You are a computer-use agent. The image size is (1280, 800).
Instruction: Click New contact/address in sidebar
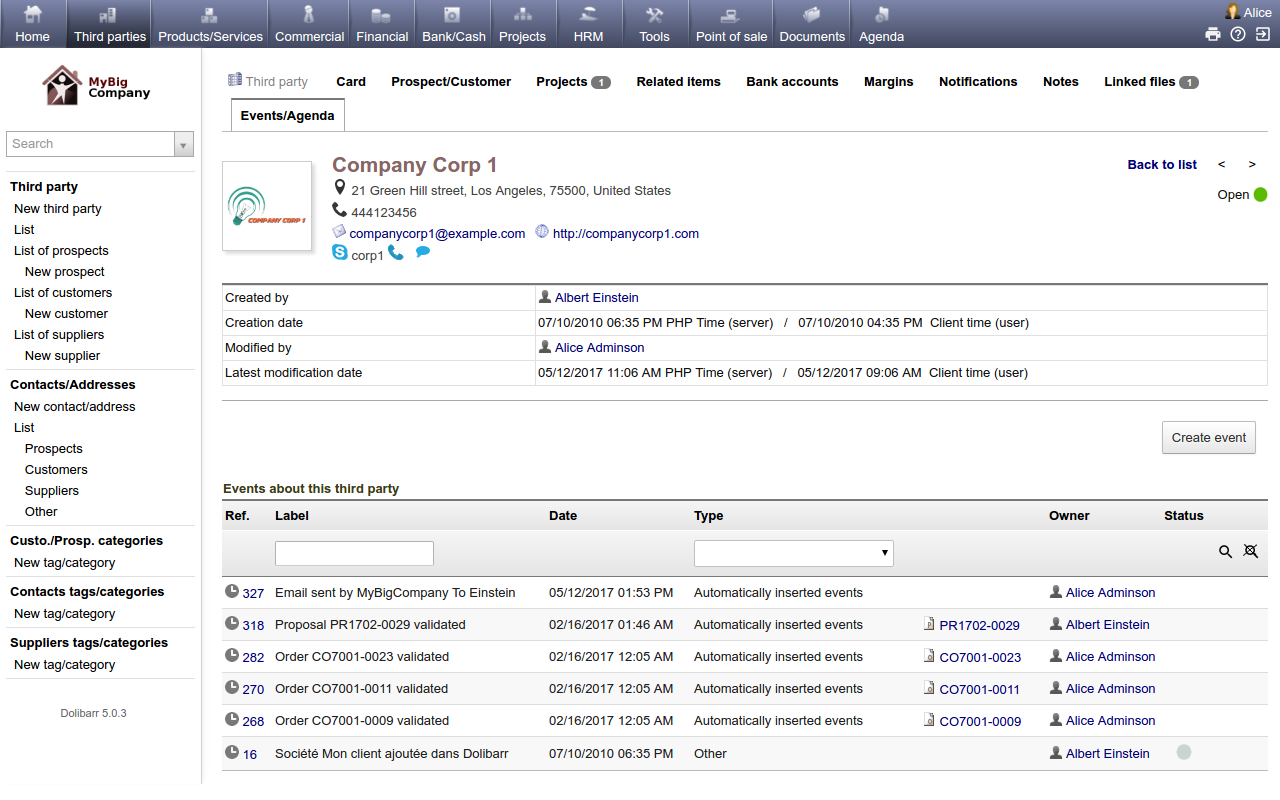click(75, 407)
